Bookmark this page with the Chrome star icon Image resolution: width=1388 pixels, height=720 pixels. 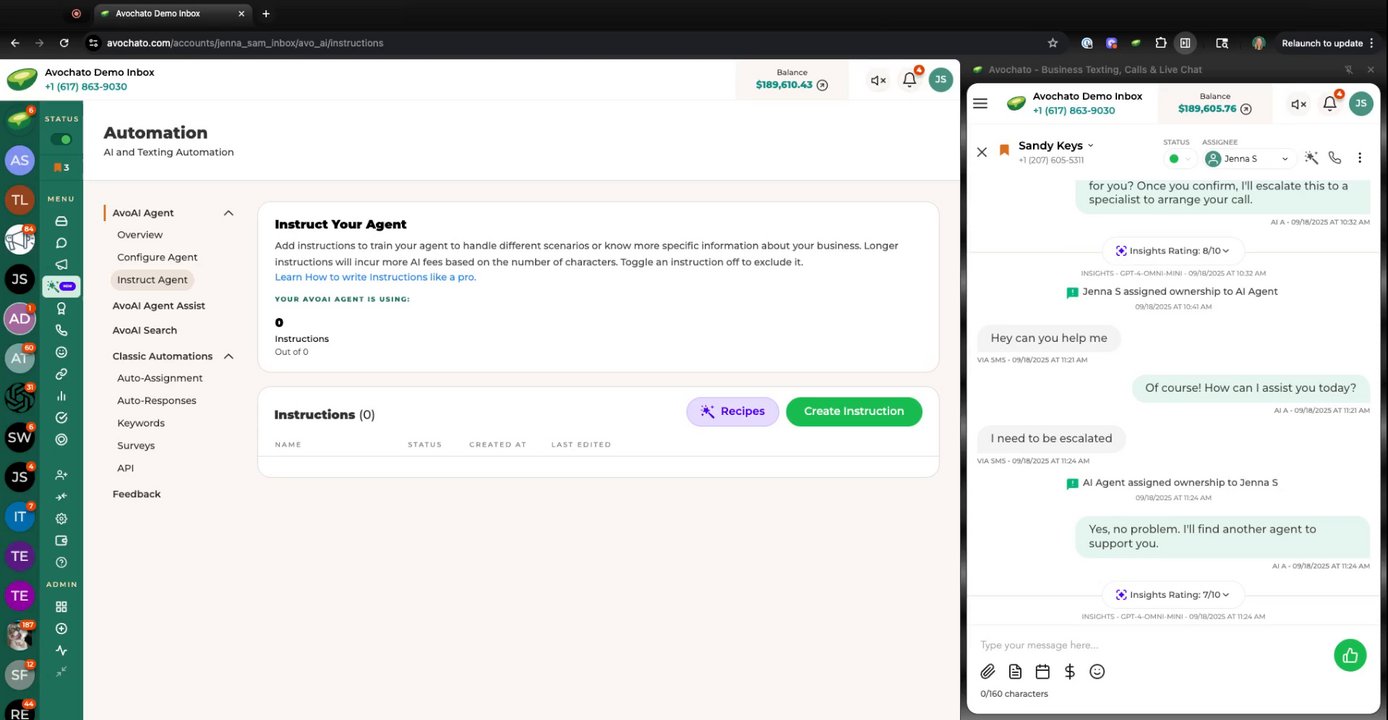(1052, 43)
